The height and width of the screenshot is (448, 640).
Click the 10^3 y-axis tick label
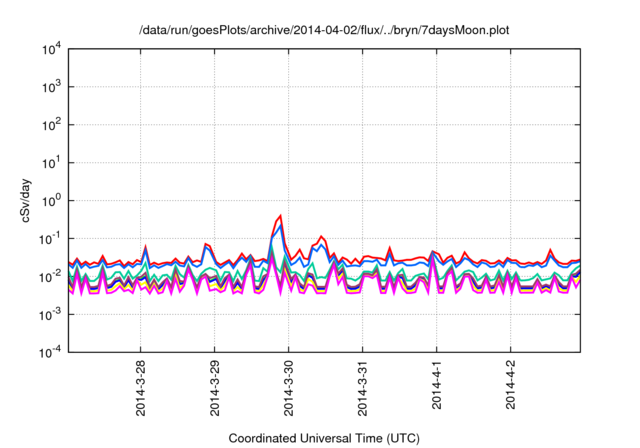coord(52,87)
